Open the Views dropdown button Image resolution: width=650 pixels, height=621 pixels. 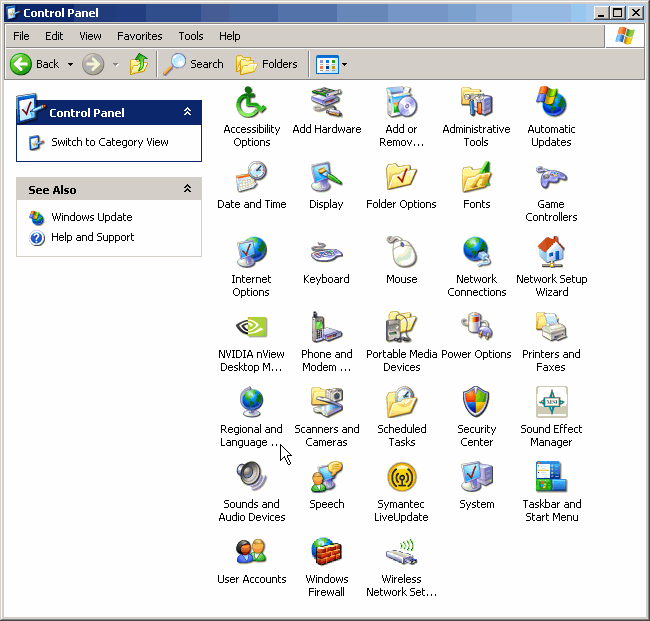tap(332, 64)
